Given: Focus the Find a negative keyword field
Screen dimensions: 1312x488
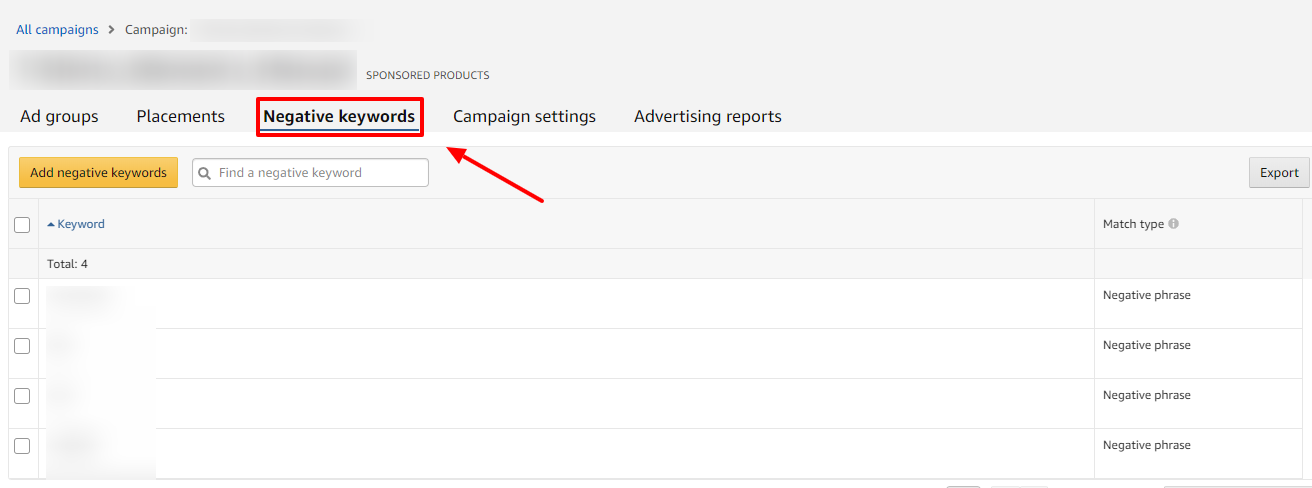Looking at the screenshot, I should coord(310,172).
